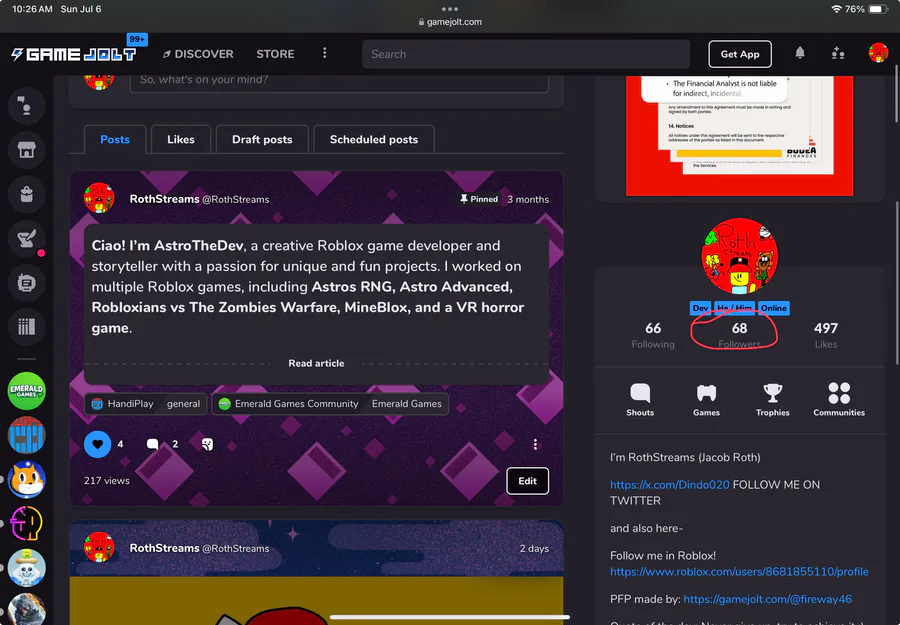Open profile Shouts
The width and height of the screenshot is (900, 625).
click(640, 400)
